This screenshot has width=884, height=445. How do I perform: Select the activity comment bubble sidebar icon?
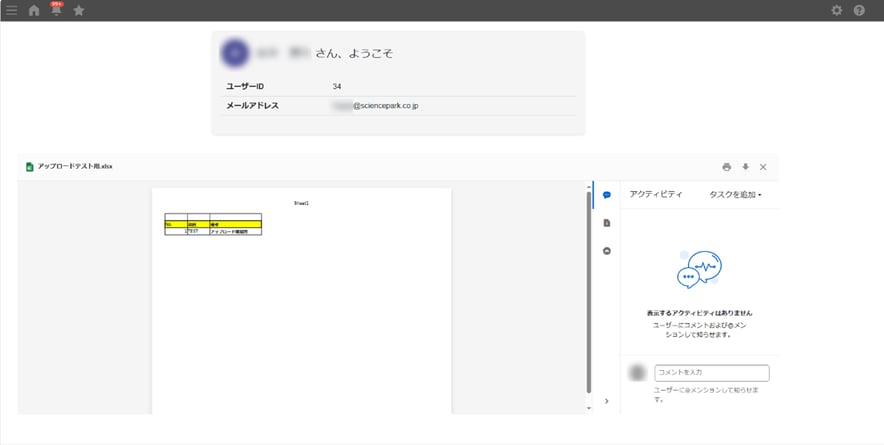[x=607, y=195]
